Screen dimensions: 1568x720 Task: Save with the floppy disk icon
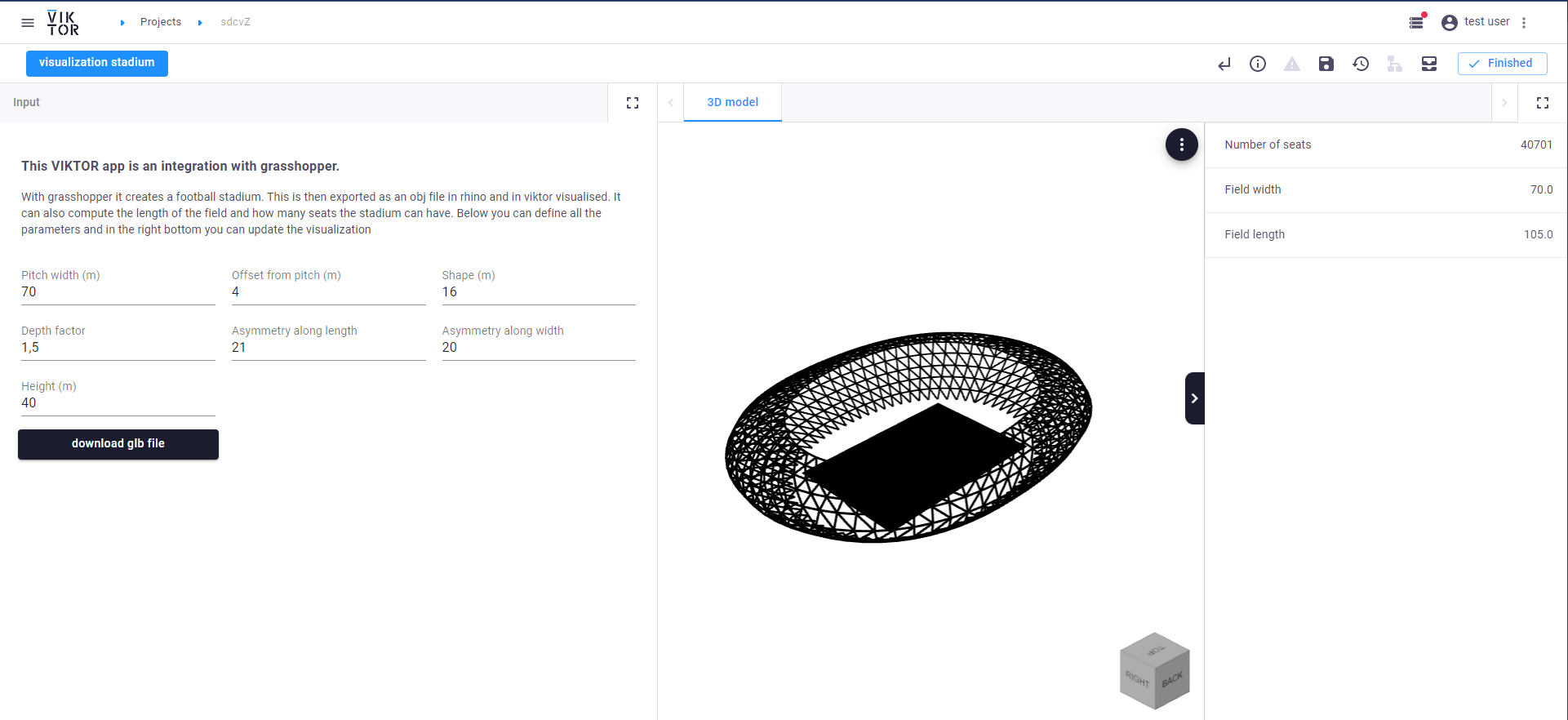click(x=1326, y=64)
